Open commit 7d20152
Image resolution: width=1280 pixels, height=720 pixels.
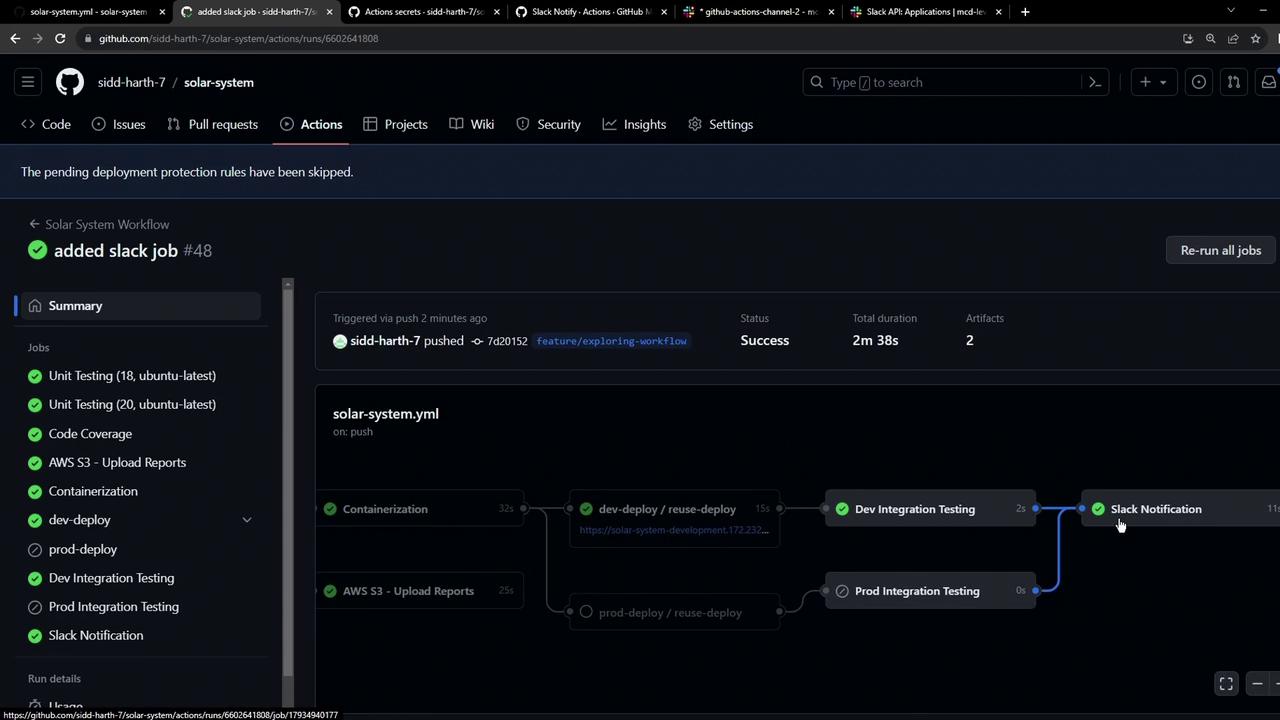point(507,341)
